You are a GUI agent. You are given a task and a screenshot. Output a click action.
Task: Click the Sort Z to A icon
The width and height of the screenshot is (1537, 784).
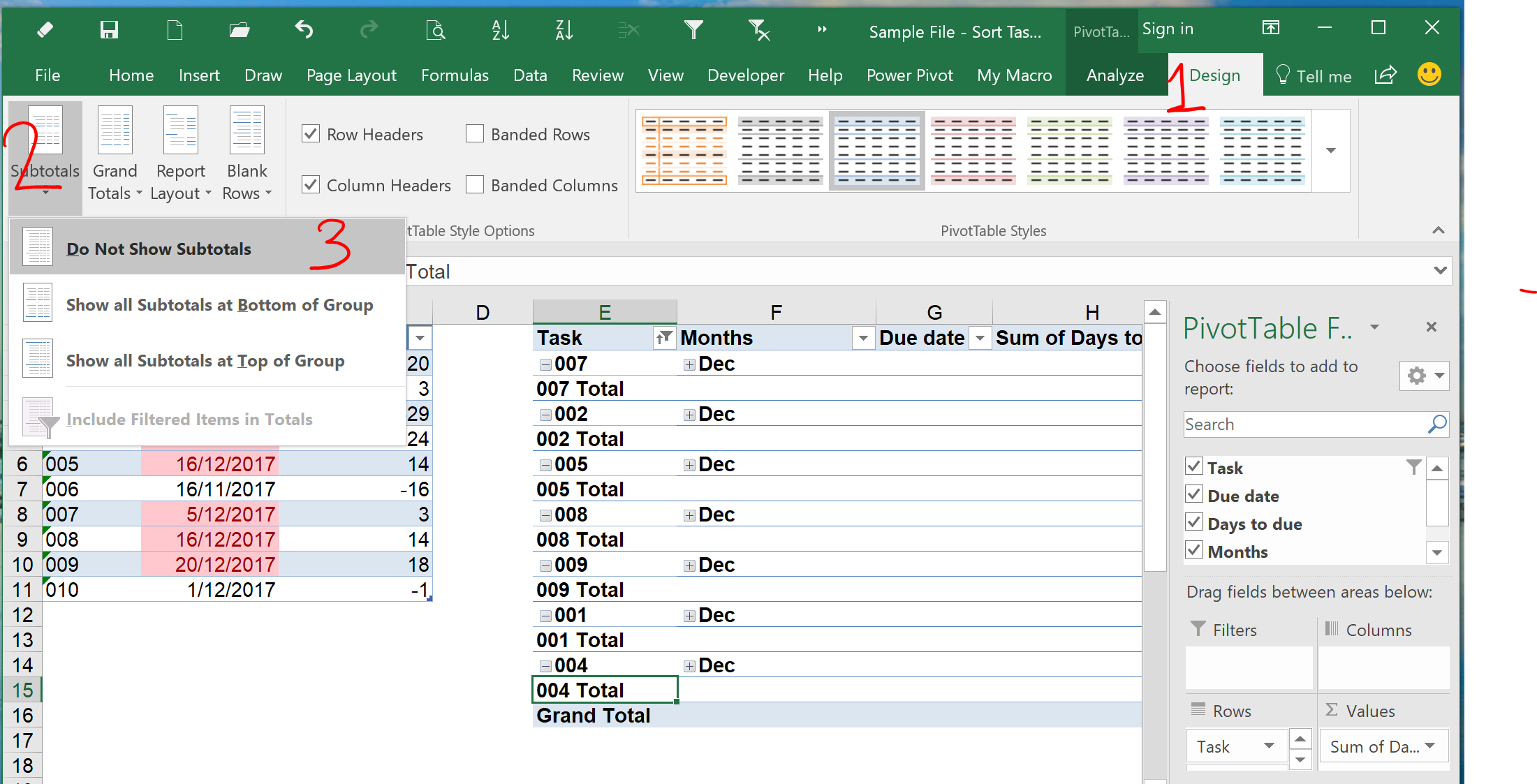[564, 29]
